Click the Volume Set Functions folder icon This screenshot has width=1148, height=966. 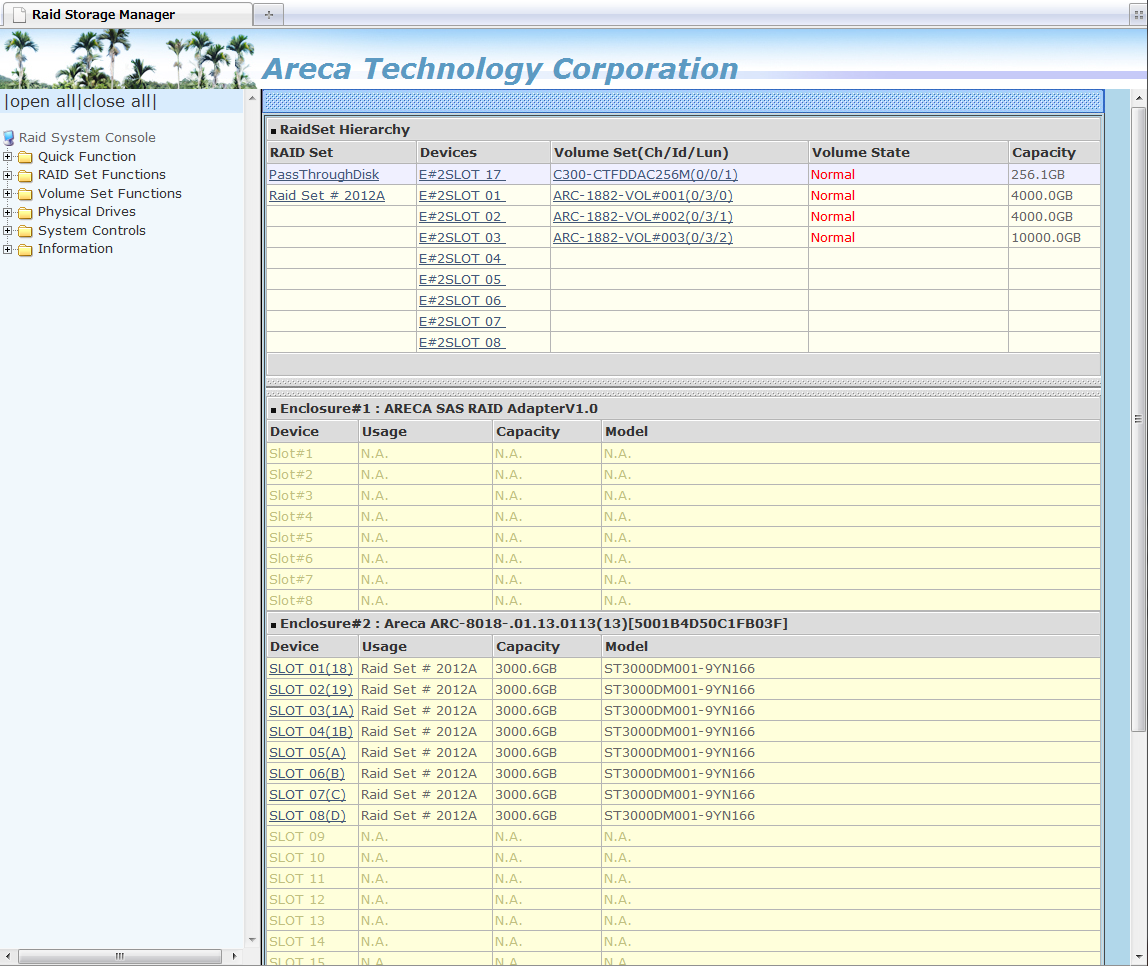point(25,194)
